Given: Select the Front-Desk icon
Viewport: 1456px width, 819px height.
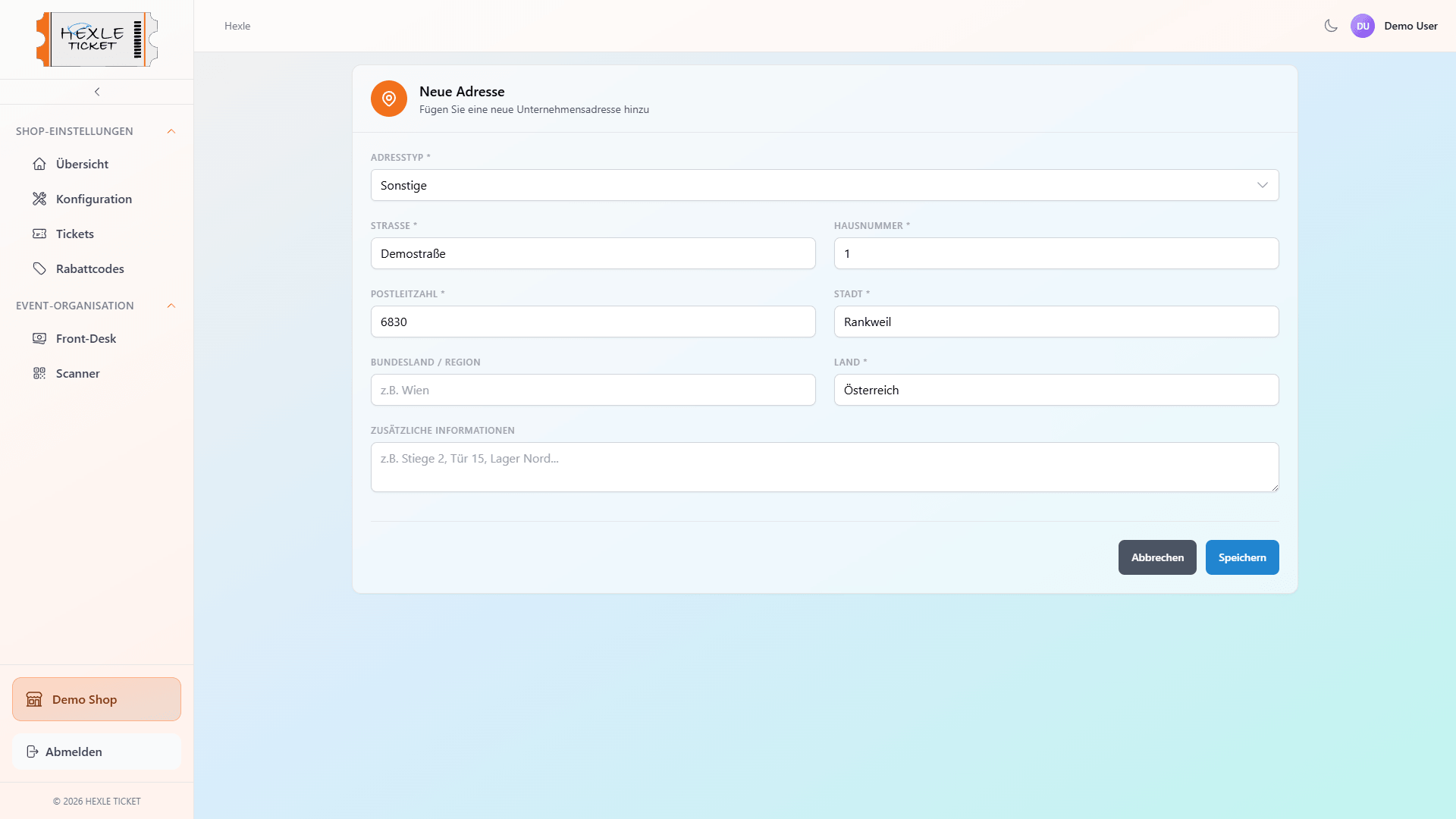Looking at the screenshot, I should pos(39,338).
